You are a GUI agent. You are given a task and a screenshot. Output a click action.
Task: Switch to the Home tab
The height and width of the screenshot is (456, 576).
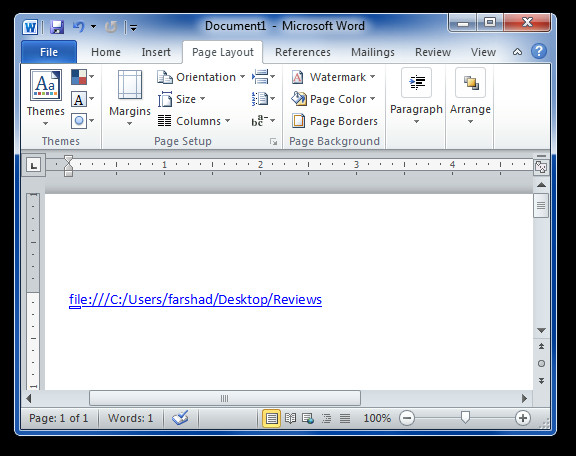[x=106, y=52]
